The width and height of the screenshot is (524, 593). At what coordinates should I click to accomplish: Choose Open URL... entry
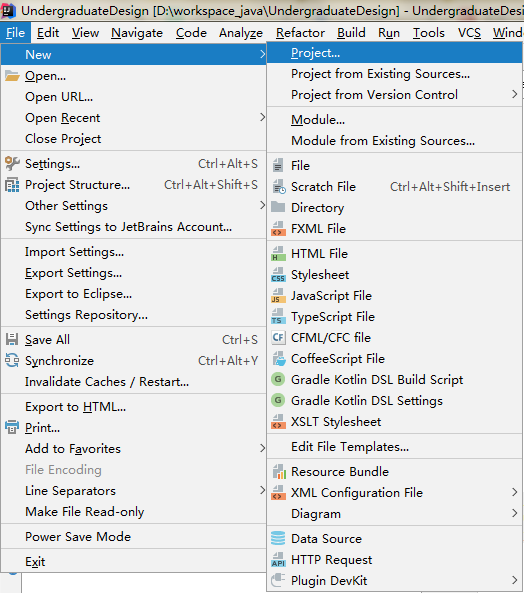pos(133,97)
